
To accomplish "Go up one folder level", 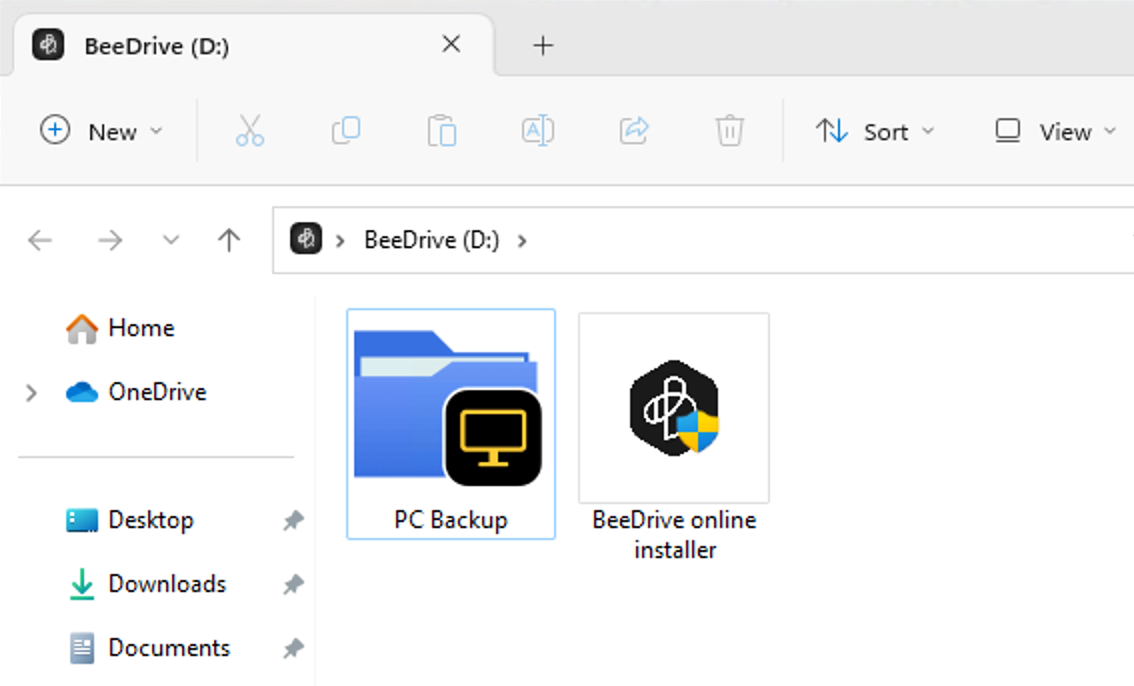I will (x=229, y=240).
